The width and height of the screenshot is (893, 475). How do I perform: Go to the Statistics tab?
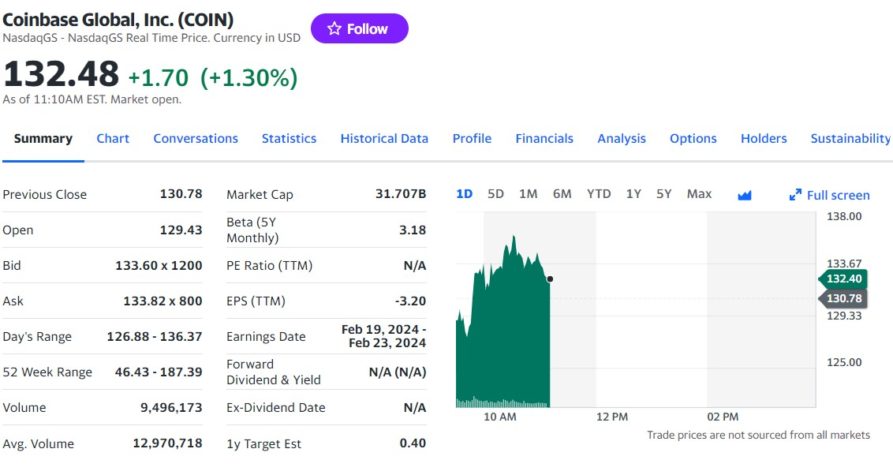click(289, 139)
